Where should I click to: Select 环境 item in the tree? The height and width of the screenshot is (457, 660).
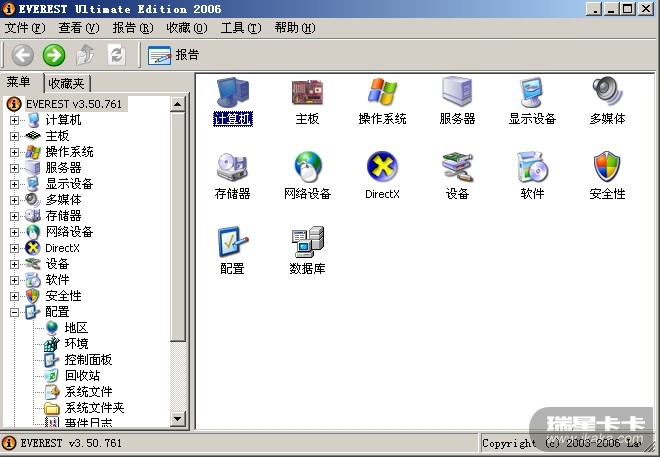[67, 344]
